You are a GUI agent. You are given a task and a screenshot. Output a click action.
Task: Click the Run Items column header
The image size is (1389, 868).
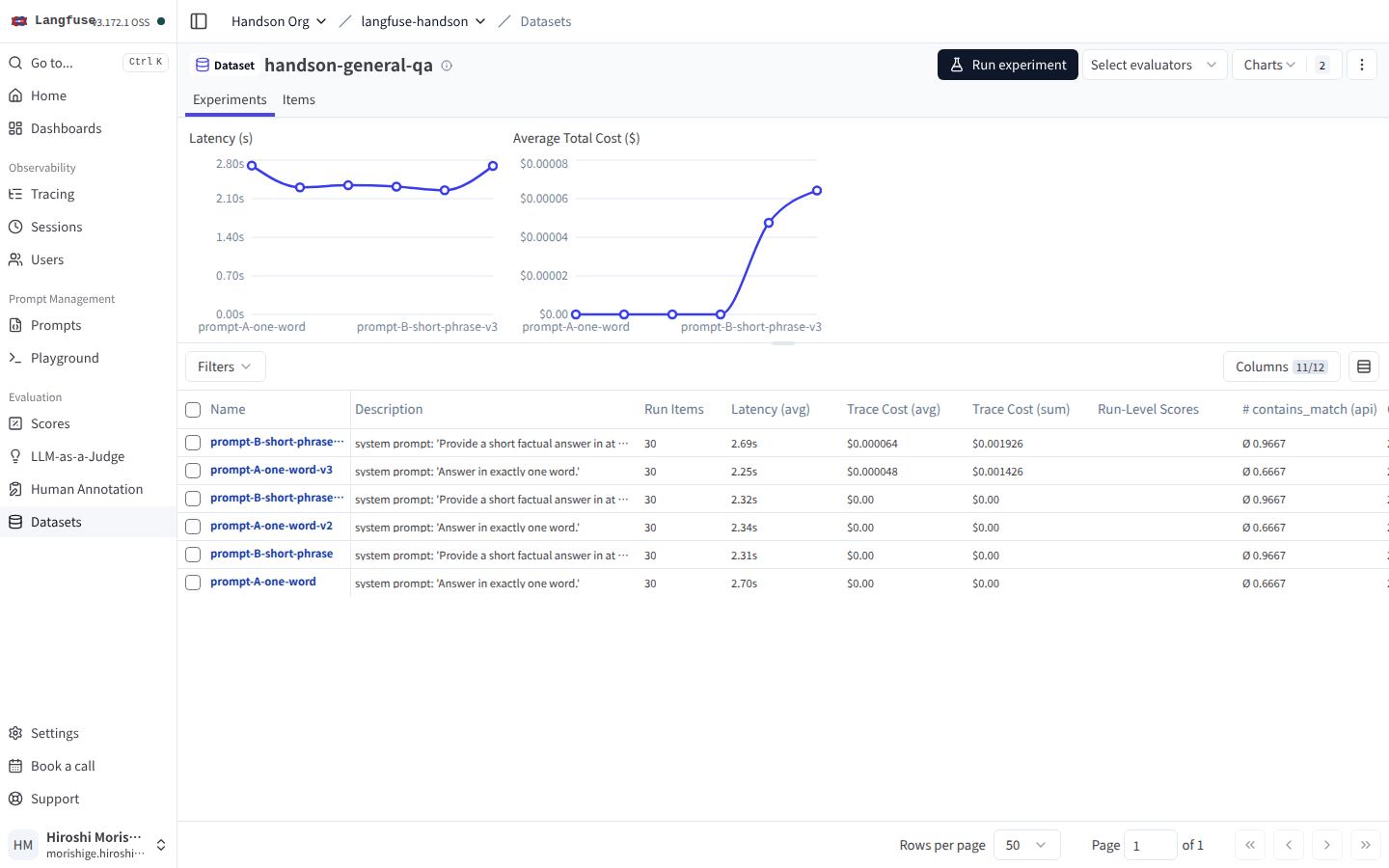point(674,410)
